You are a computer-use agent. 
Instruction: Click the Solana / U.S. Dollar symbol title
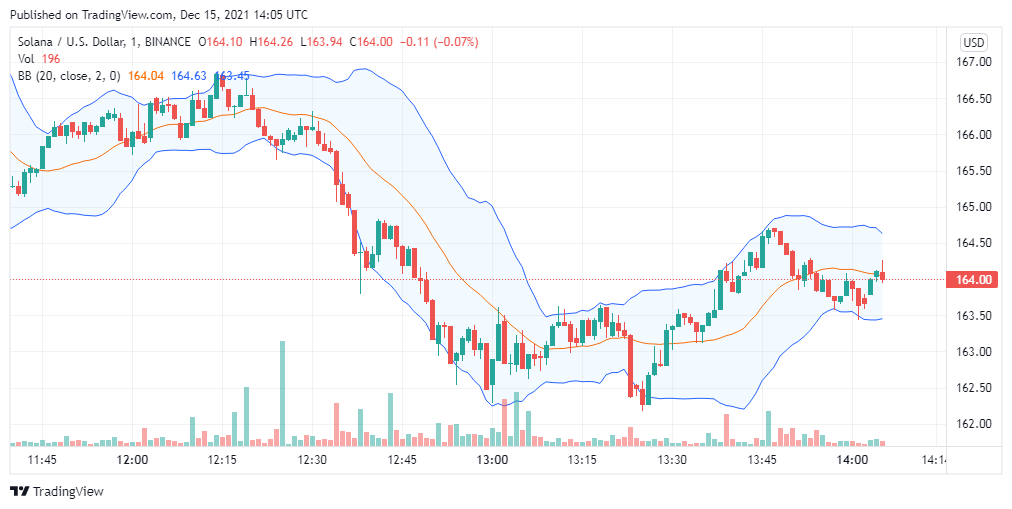coord(72,42)
